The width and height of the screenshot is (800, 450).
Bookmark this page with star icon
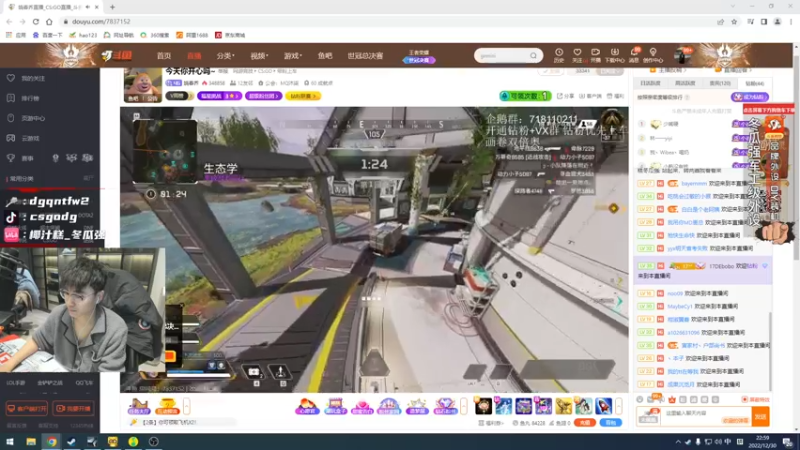point(734,21)
